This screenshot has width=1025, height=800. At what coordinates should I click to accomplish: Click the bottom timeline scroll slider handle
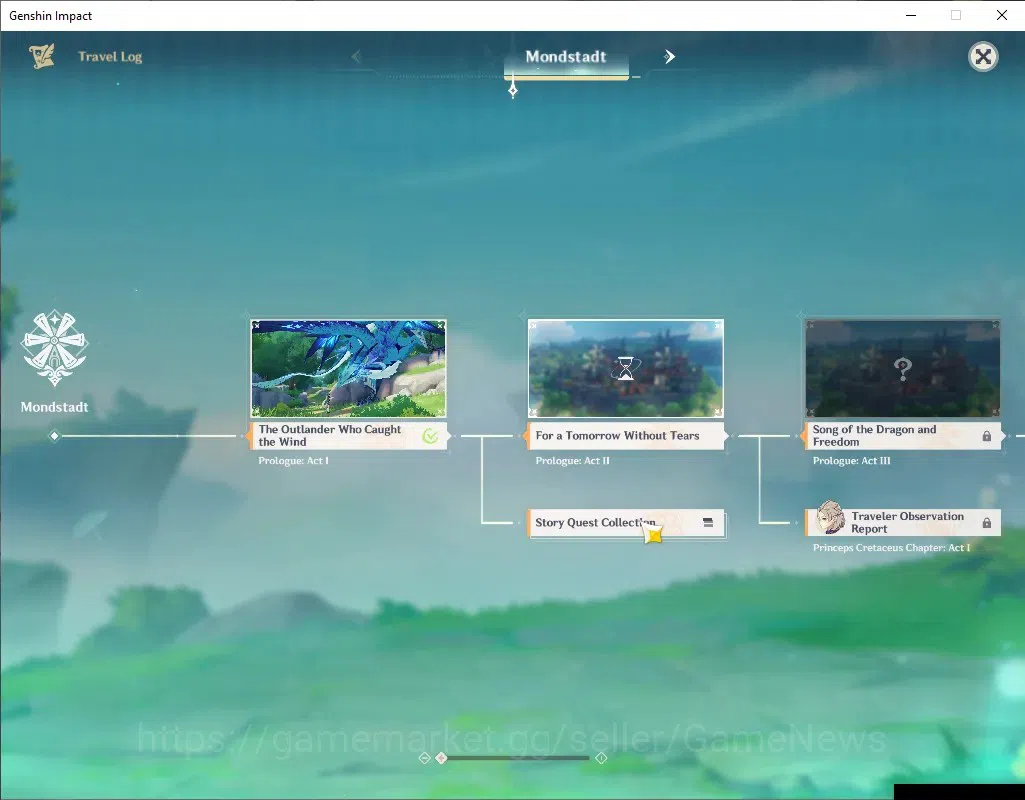441,758
